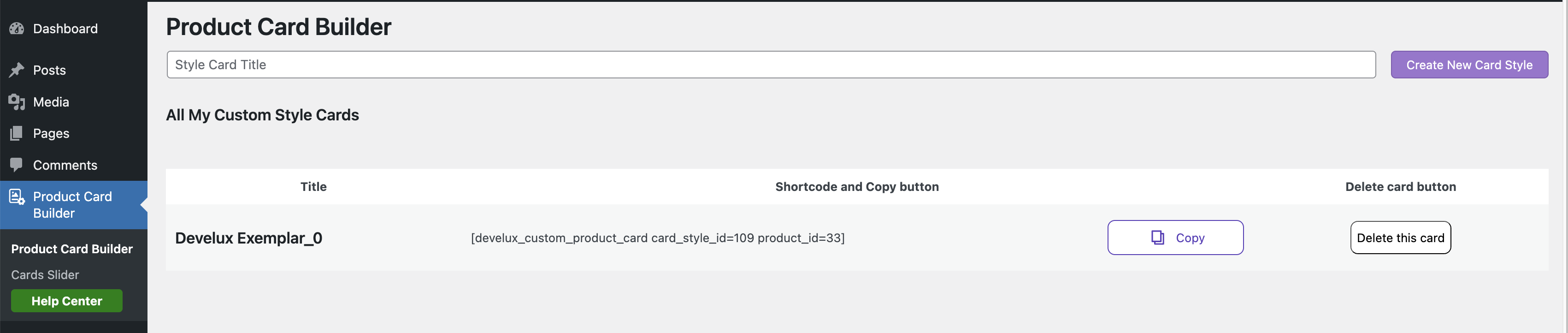This screenshot has height=333, width=1568.
Task: Click the Dashboard gauge icon
Action: (x=17, y=29)
